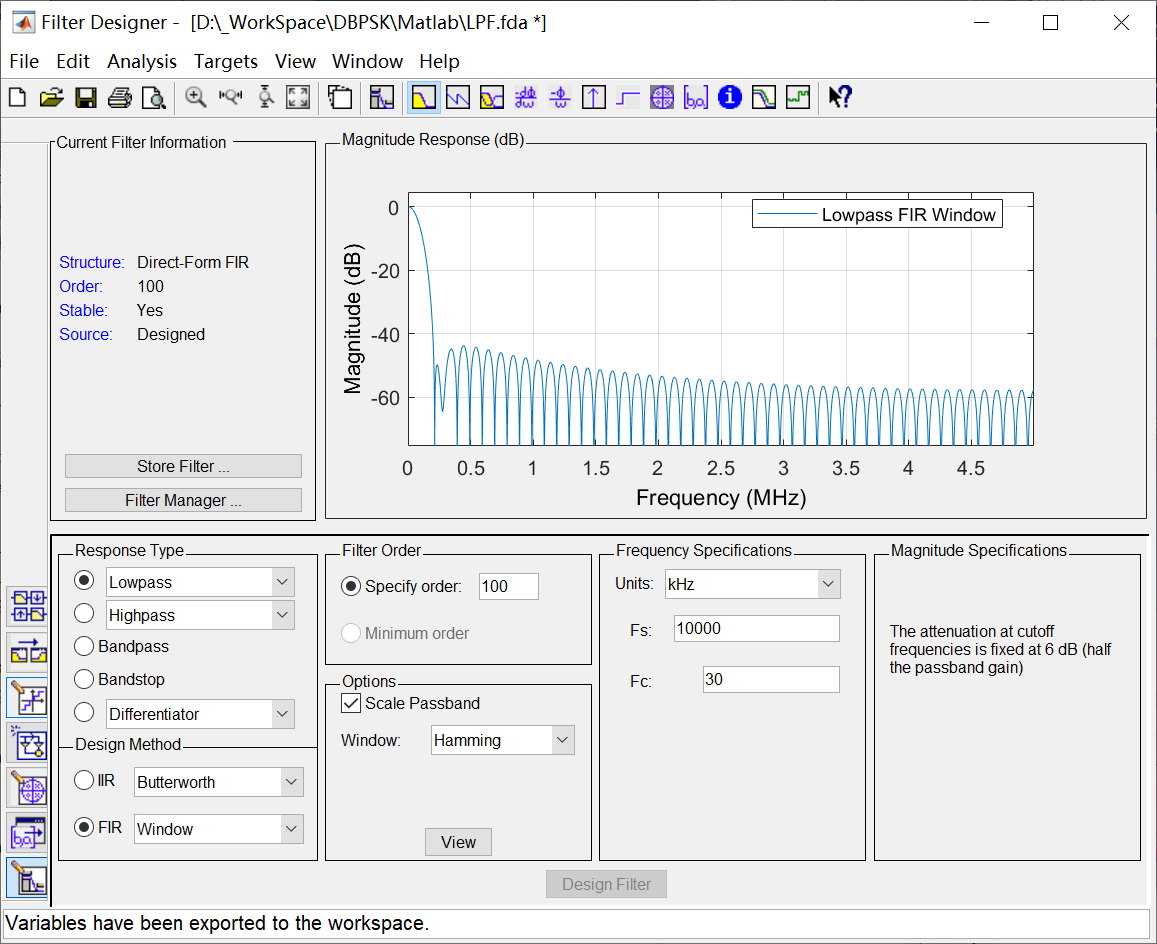Open the Realize Model sidebar panel
The image size is (1157, 944).
tap(28, 743)
